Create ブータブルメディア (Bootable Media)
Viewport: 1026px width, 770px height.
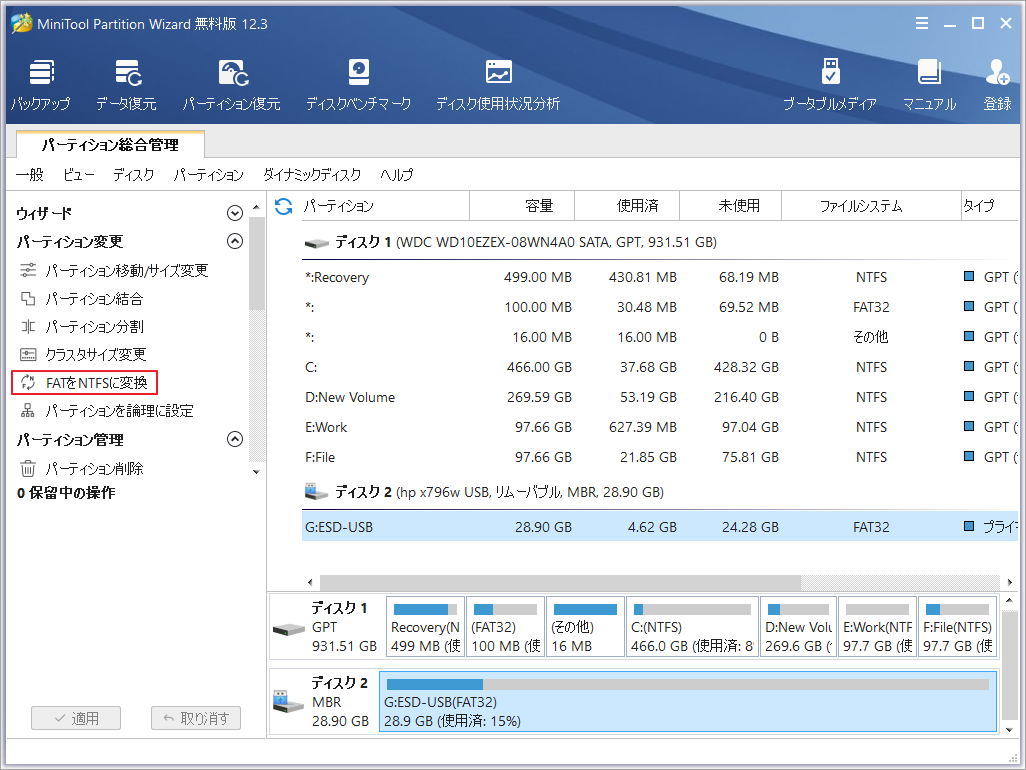coord(829,84)
